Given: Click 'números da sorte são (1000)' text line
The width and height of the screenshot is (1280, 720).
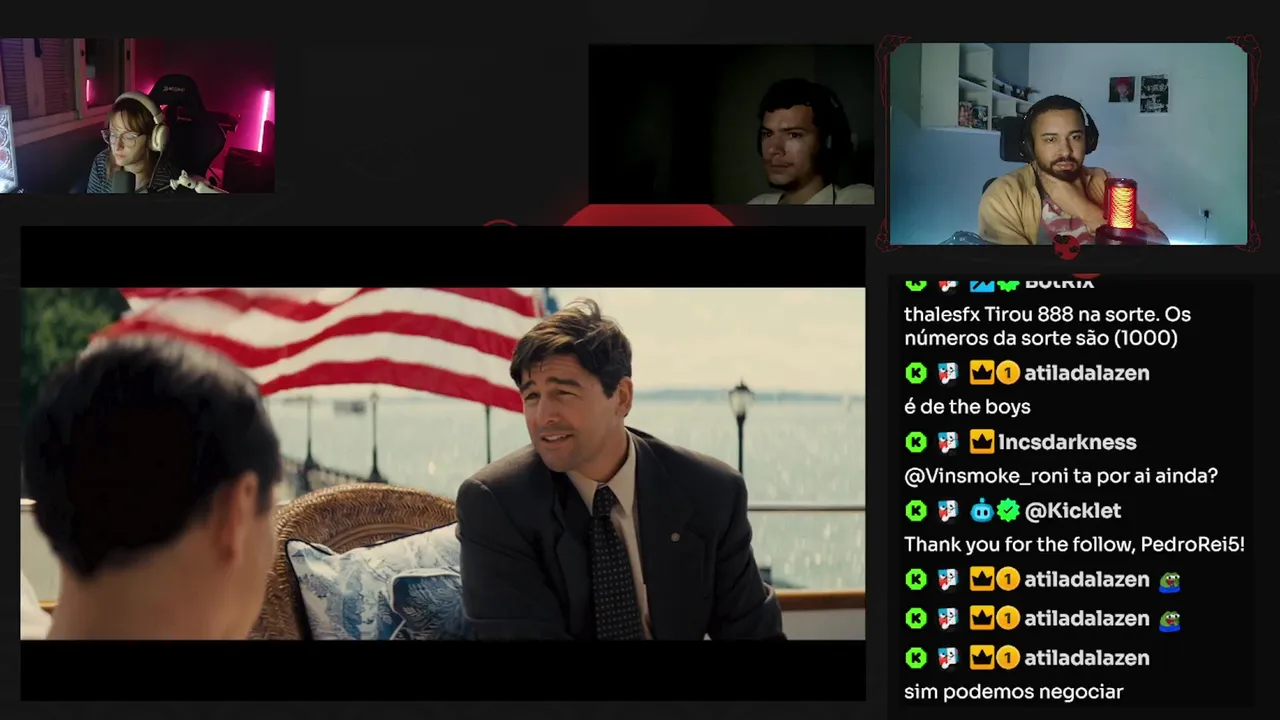Looking at the screenshot, I should (1041, 338).
